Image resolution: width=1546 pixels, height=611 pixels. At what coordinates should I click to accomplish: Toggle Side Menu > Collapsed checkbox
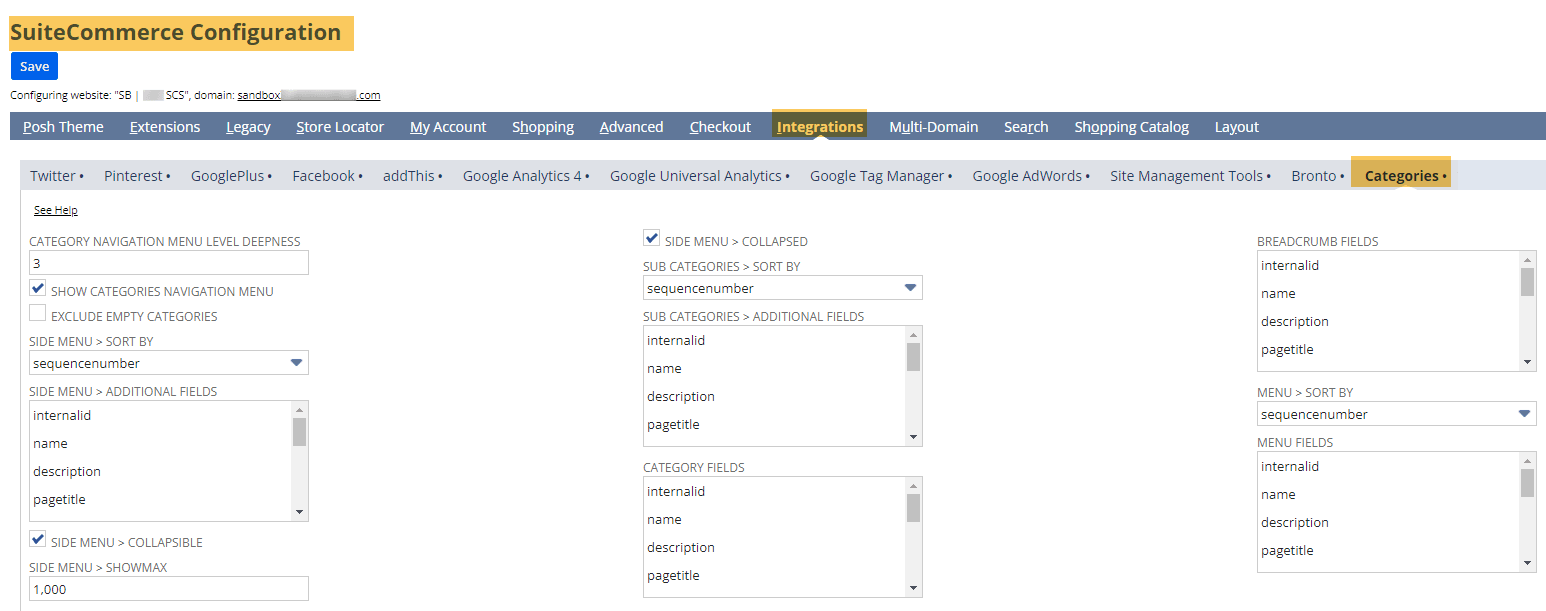(x=652, y=239)
